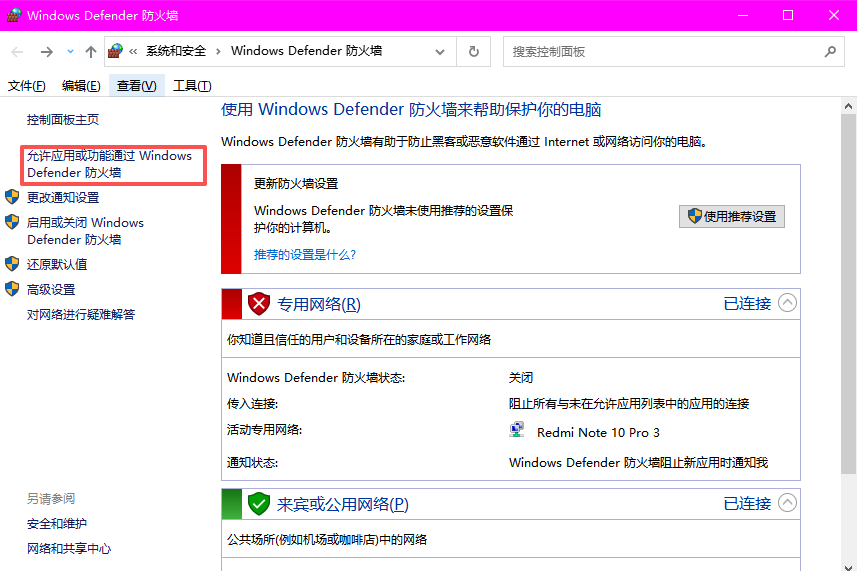This screenshot has height=571, width=857.
Task: Click scrollbar up arrow
Action: (x=848, y=106)
